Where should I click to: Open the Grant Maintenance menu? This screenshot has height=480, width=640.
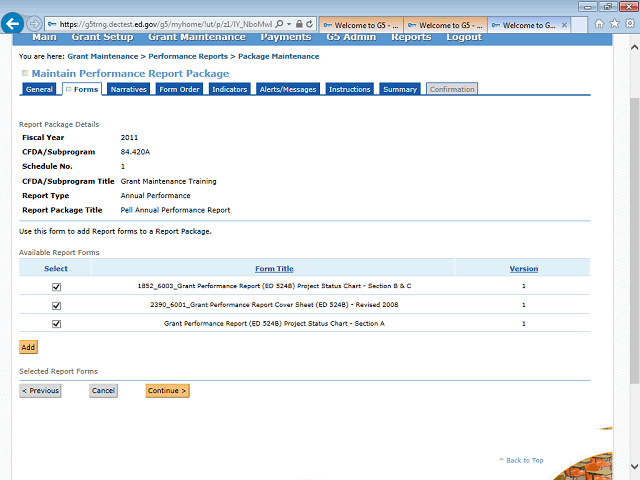(x=197, y=37)
